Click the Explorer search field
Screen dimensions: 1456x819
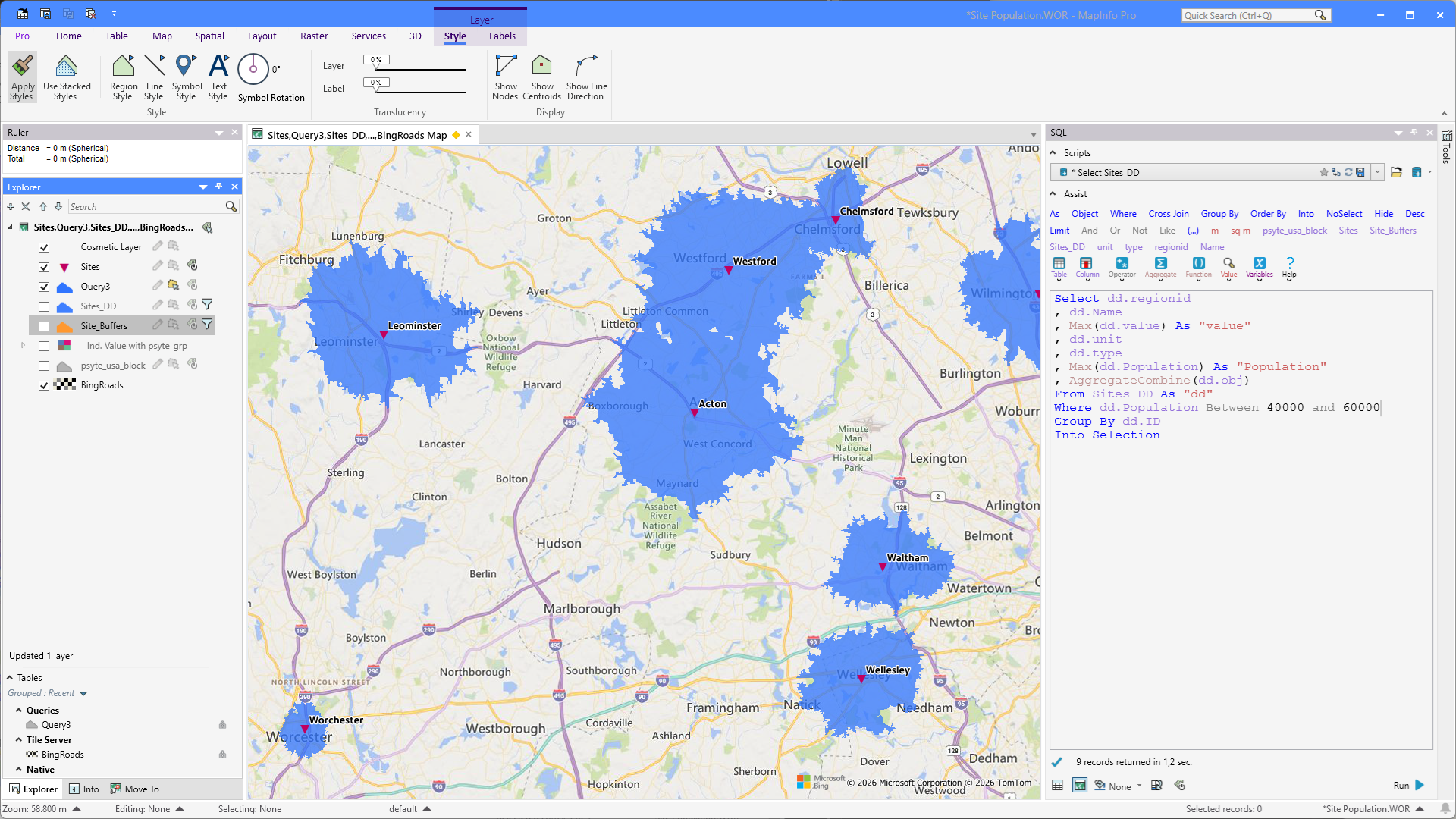tap(146, 207)
